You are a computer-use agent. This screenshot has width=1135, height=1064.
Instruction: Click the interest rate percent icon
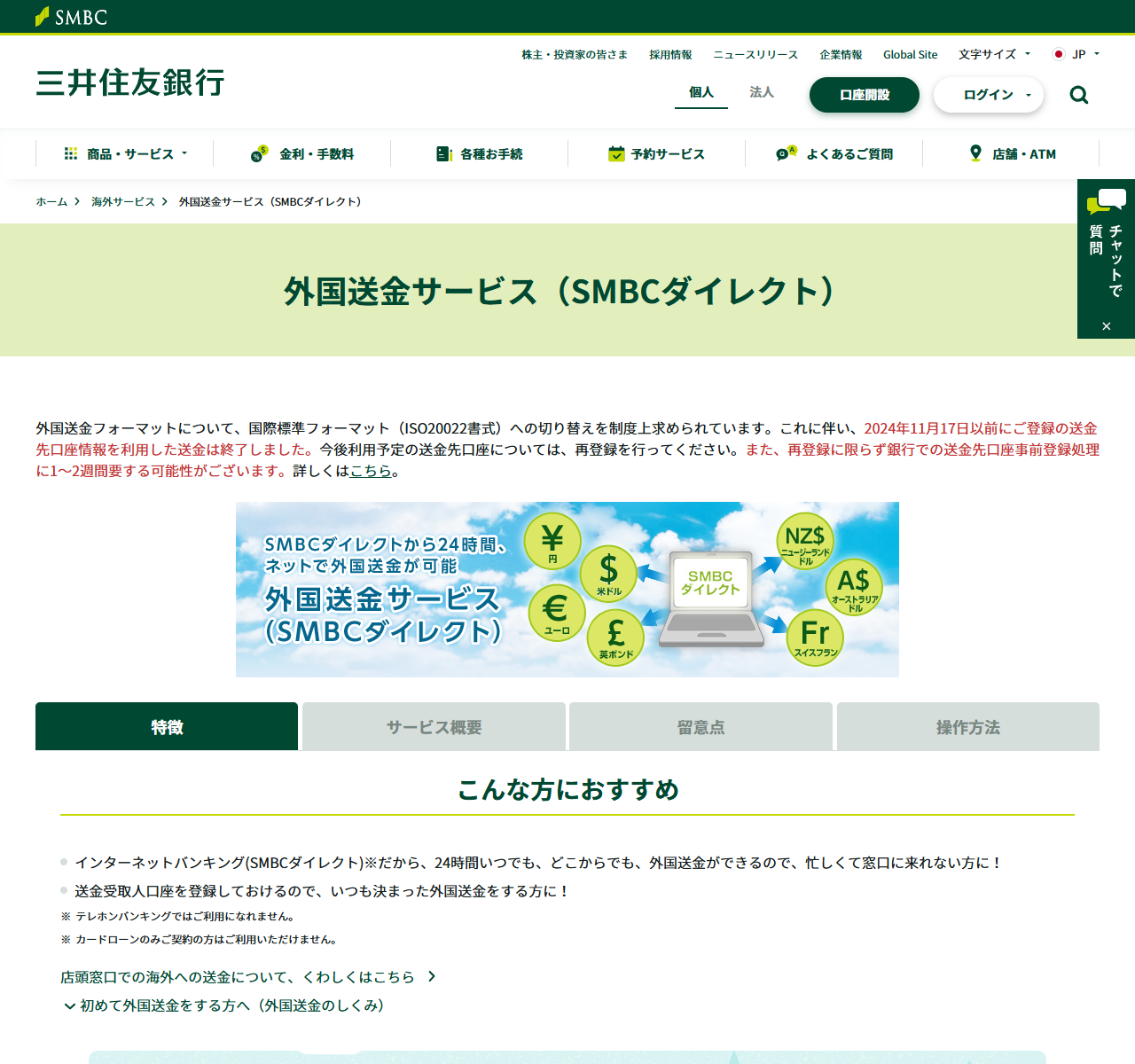tap(259, 153)
